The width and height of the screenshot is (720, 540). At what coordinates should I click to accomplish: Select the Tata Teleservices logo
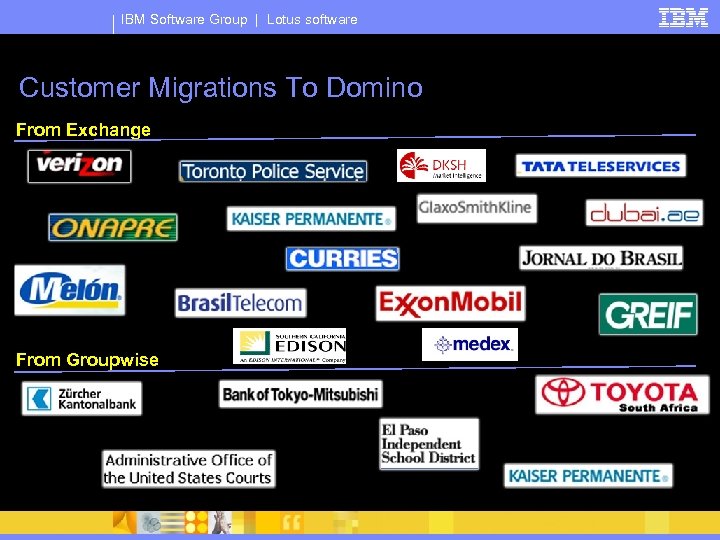click(601, 166)
